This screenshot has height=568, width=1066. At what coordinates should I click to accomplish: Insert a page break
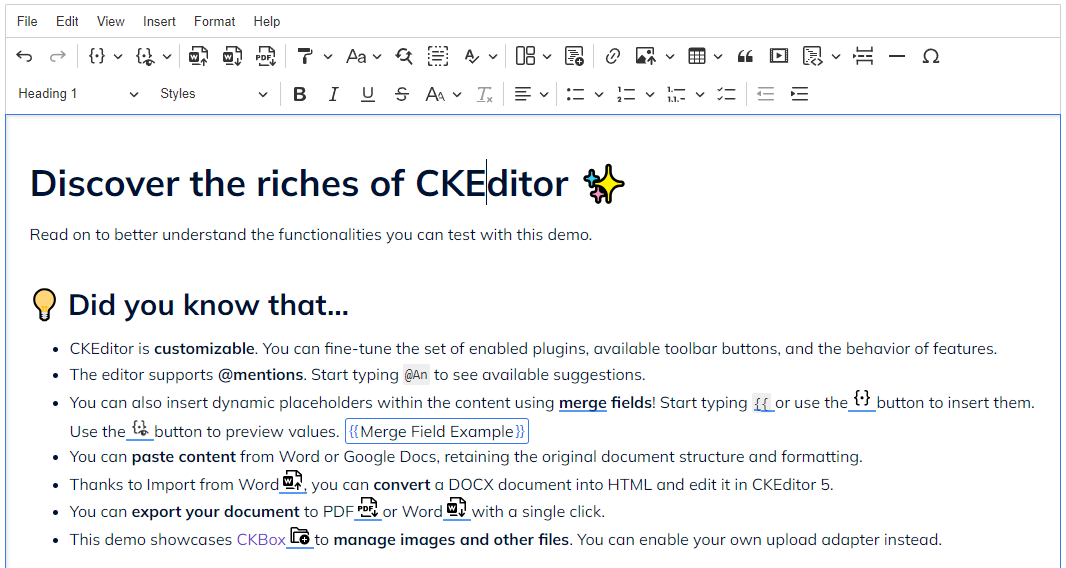point(863,56)
